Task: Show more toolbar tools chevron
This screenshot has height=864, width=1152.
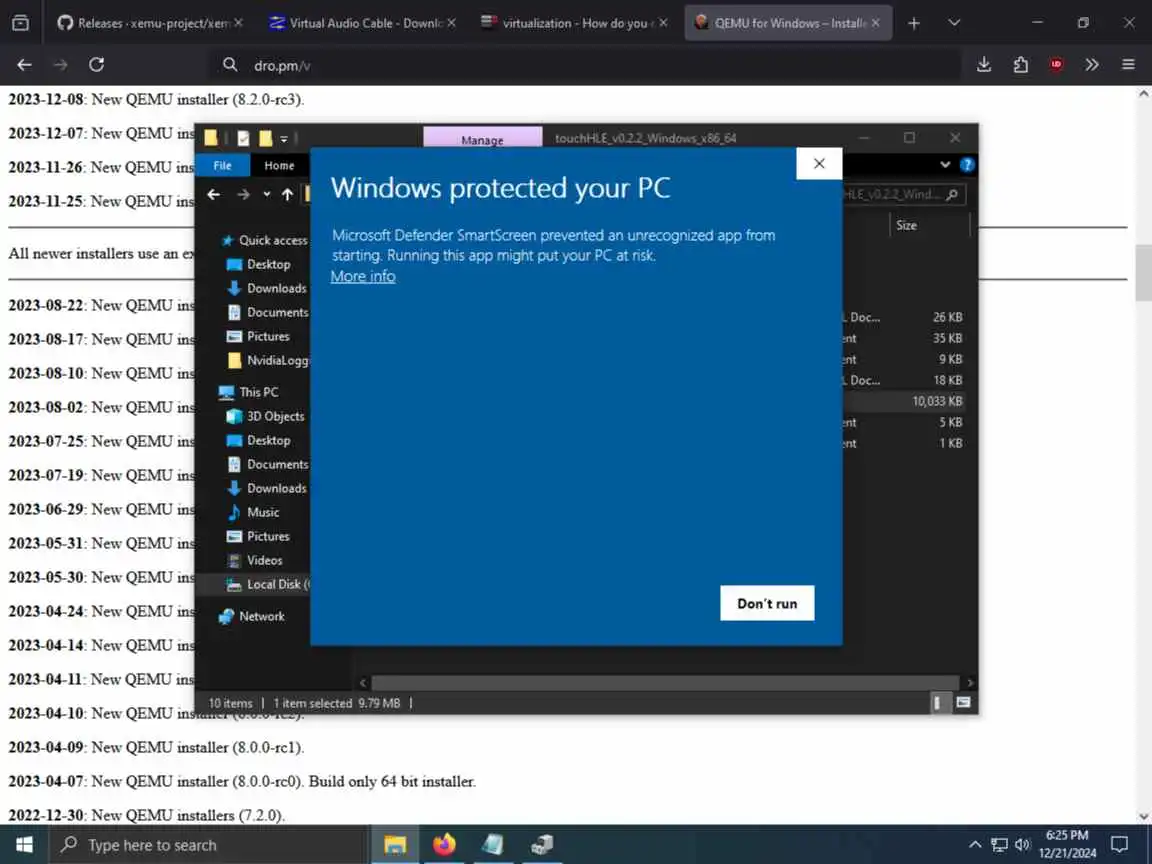Action: [x=1092, y=65]
